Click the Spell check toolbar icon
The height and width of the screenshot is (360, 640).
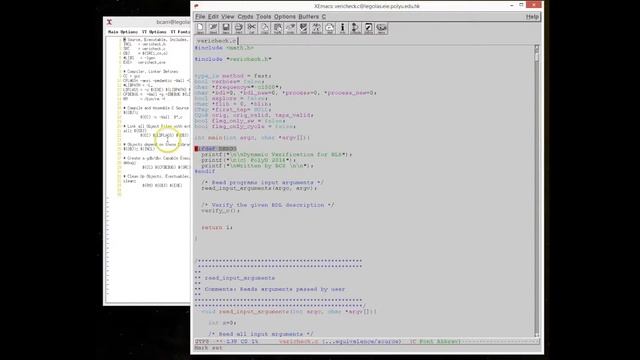click(304, 28)
